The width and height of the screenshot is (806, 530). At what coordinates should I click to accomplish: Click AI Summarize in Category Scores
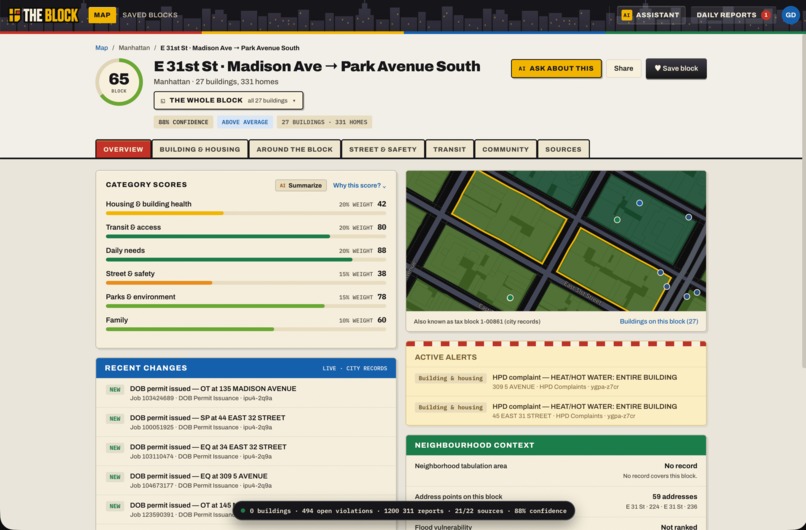point(301,186)
